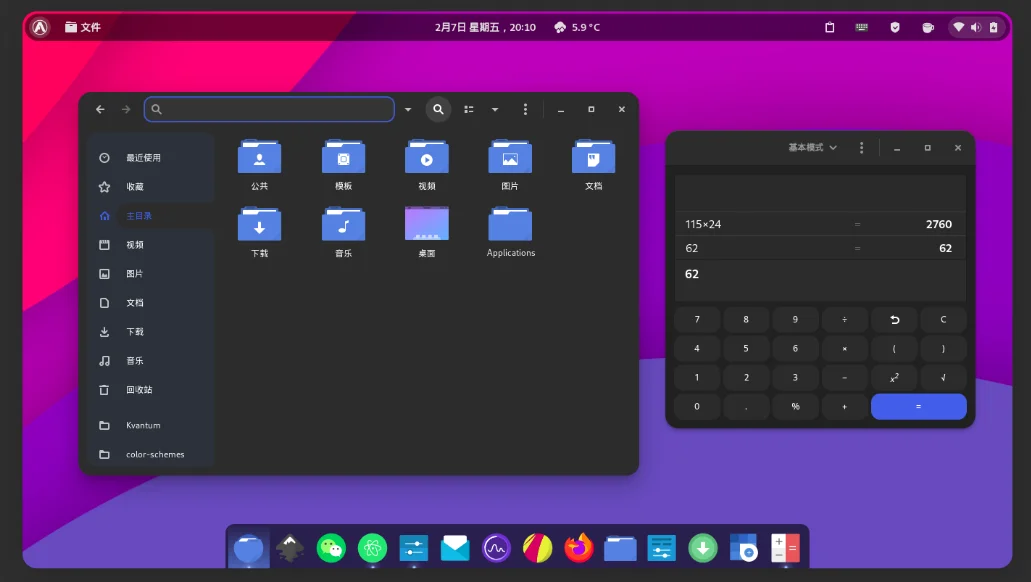Open the Files three-dot menu
The height and width of the screenshot is (582, 1031).
[525, 109]
